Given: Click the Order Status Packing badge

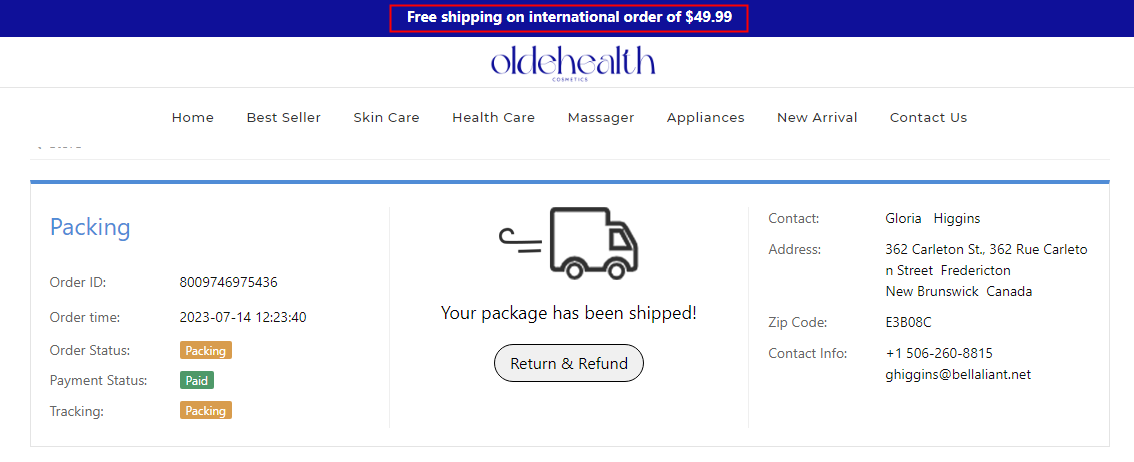Looking at the screenshot, I should point(206,351).
